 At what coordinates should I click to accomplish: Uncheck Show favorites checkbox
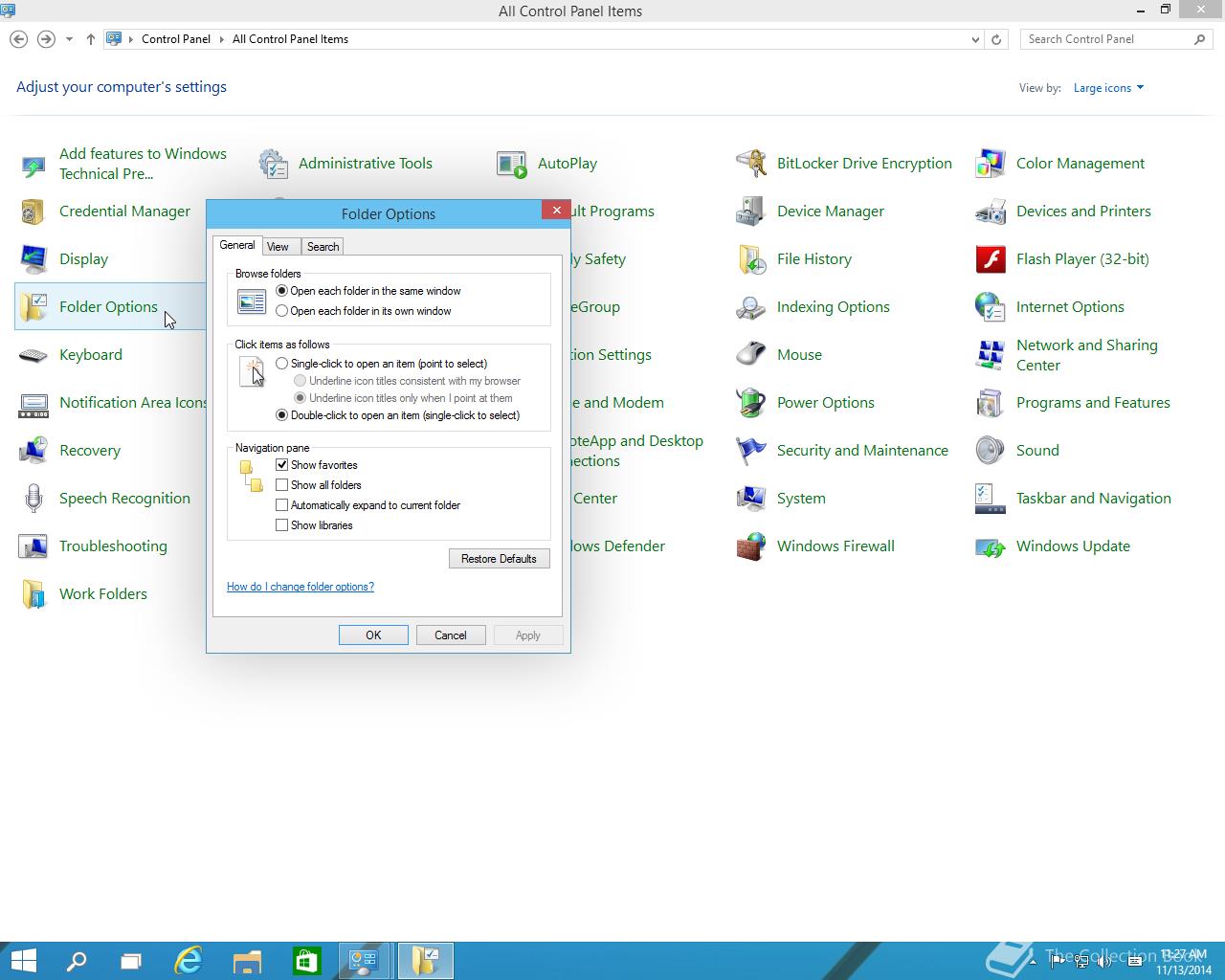(281, 465)
